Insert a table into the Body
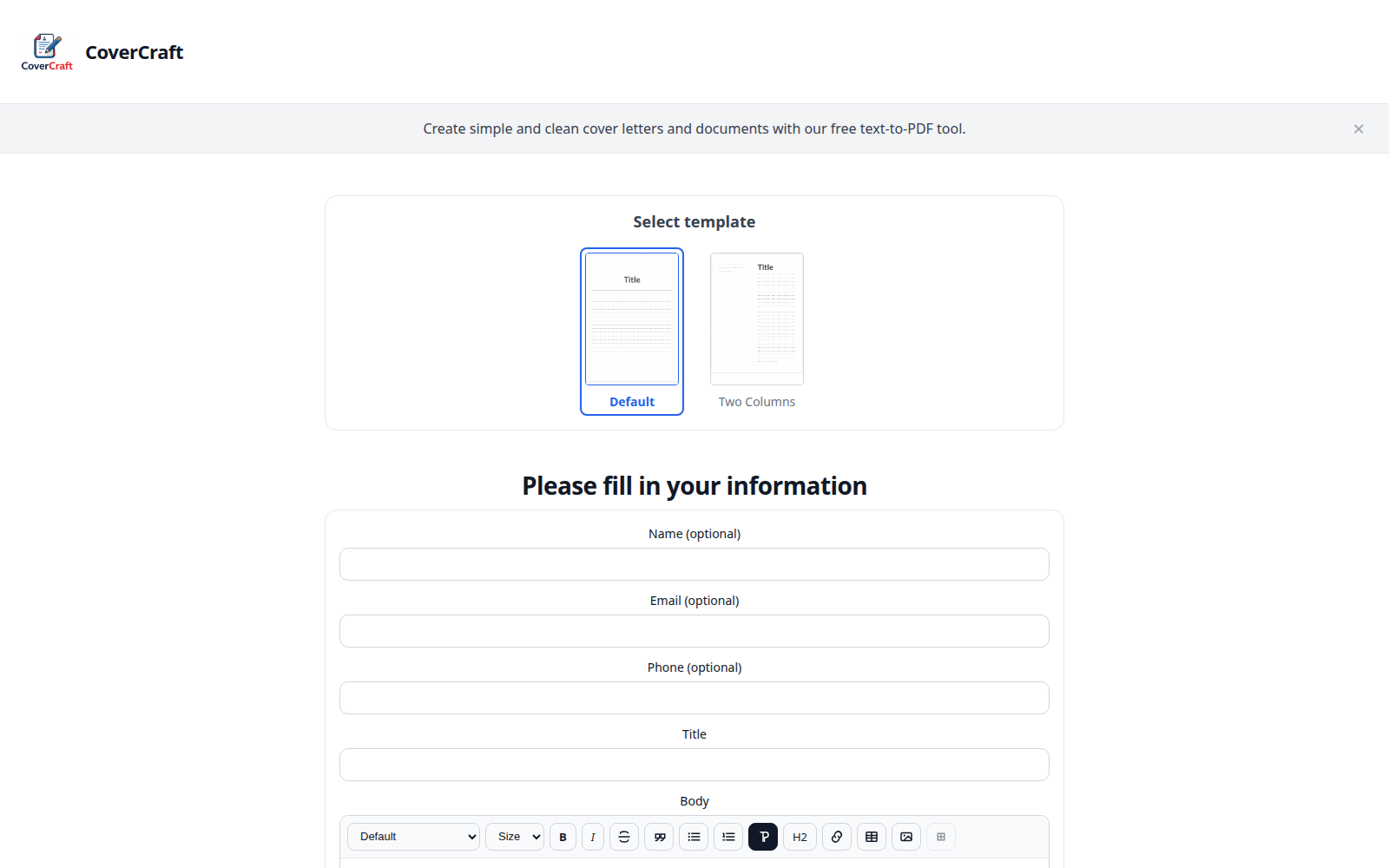Viewport: 1389px width, 868px height. click(872, 837)
